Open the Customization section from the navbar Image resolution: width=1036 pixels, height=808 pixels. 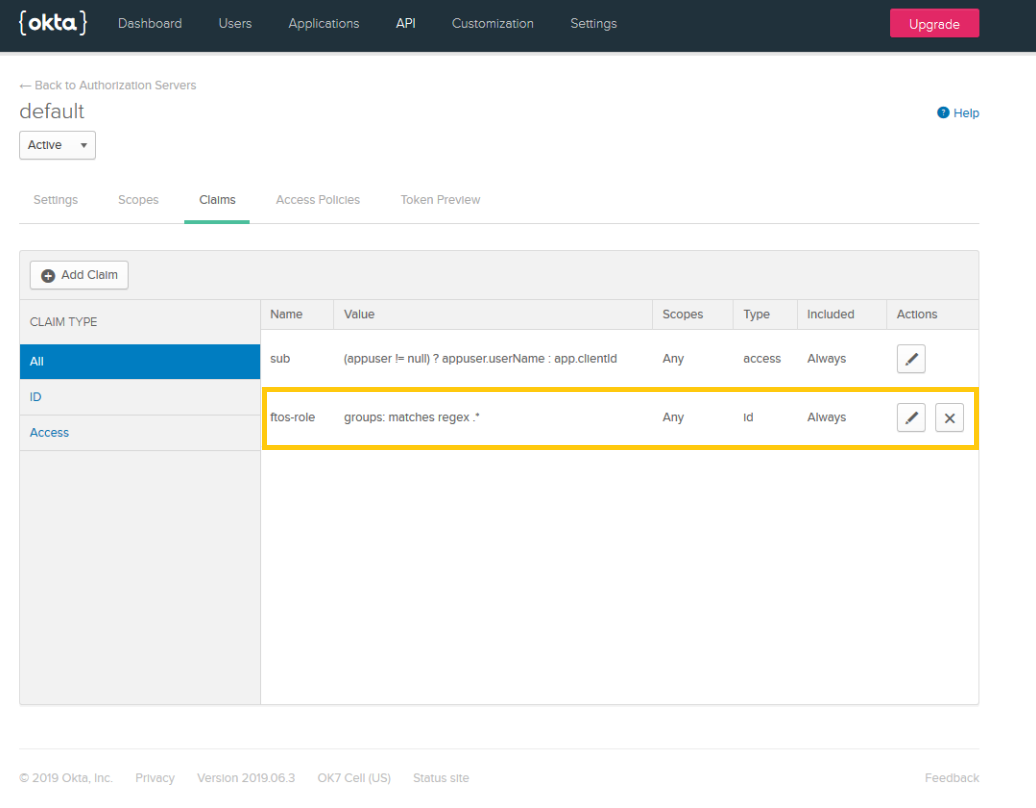tap(492, 23)
